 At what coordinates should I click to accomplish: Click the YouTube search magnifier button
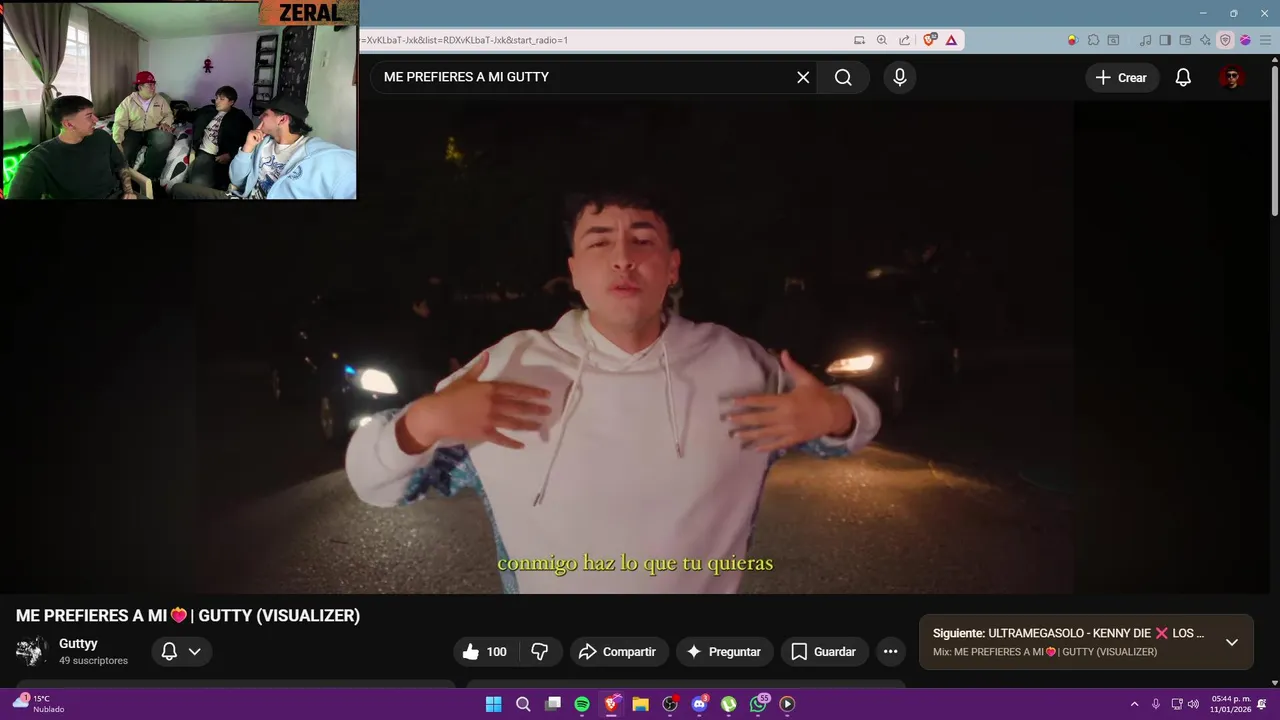coord(843,77)
